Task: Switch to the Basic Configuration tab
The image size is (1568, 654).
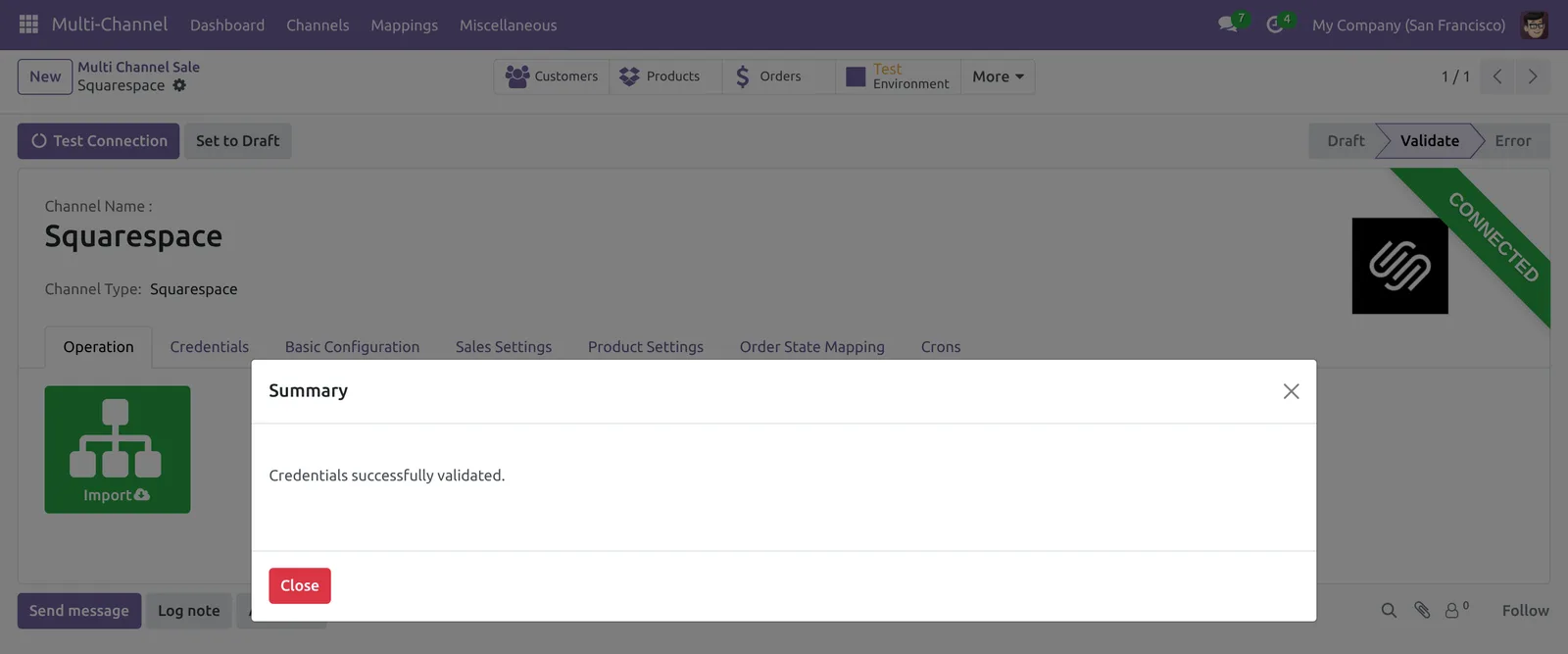Action: [352, 347]
